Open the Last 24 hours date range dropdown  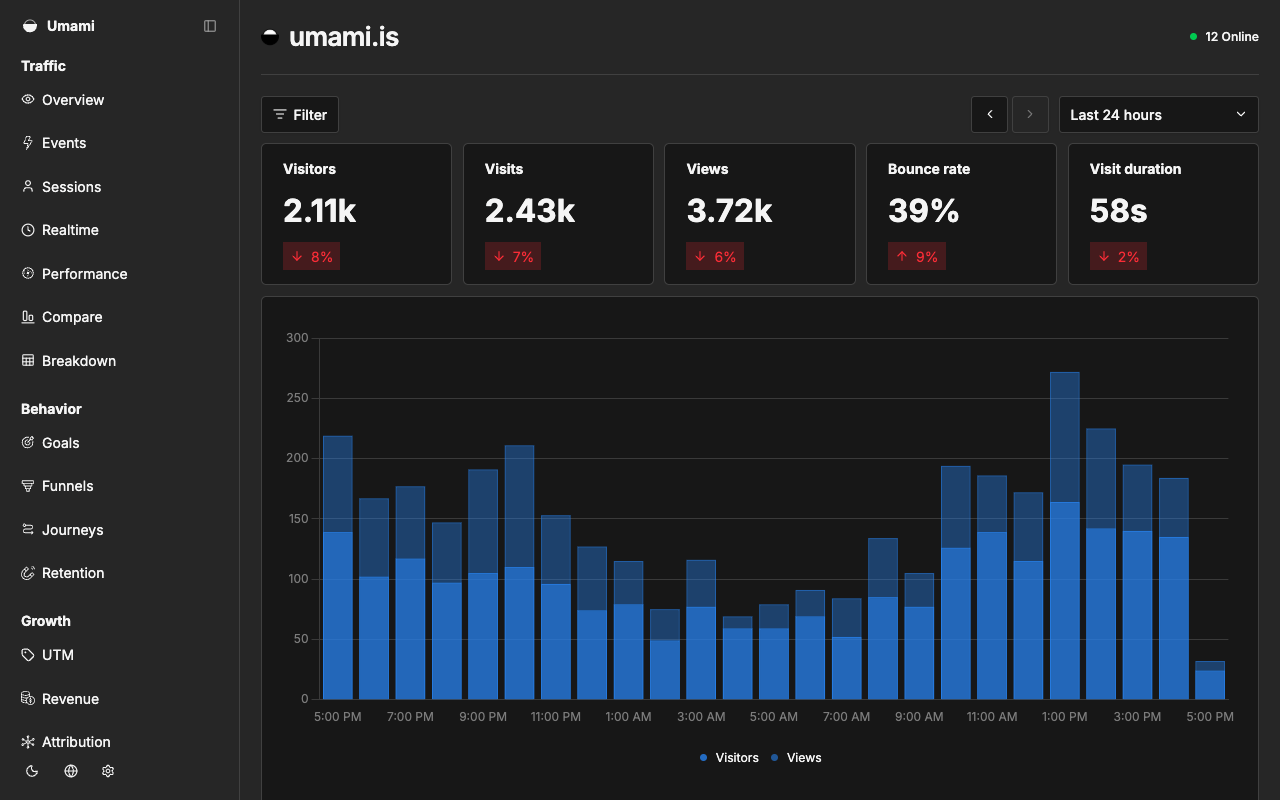pos(1158,115)
